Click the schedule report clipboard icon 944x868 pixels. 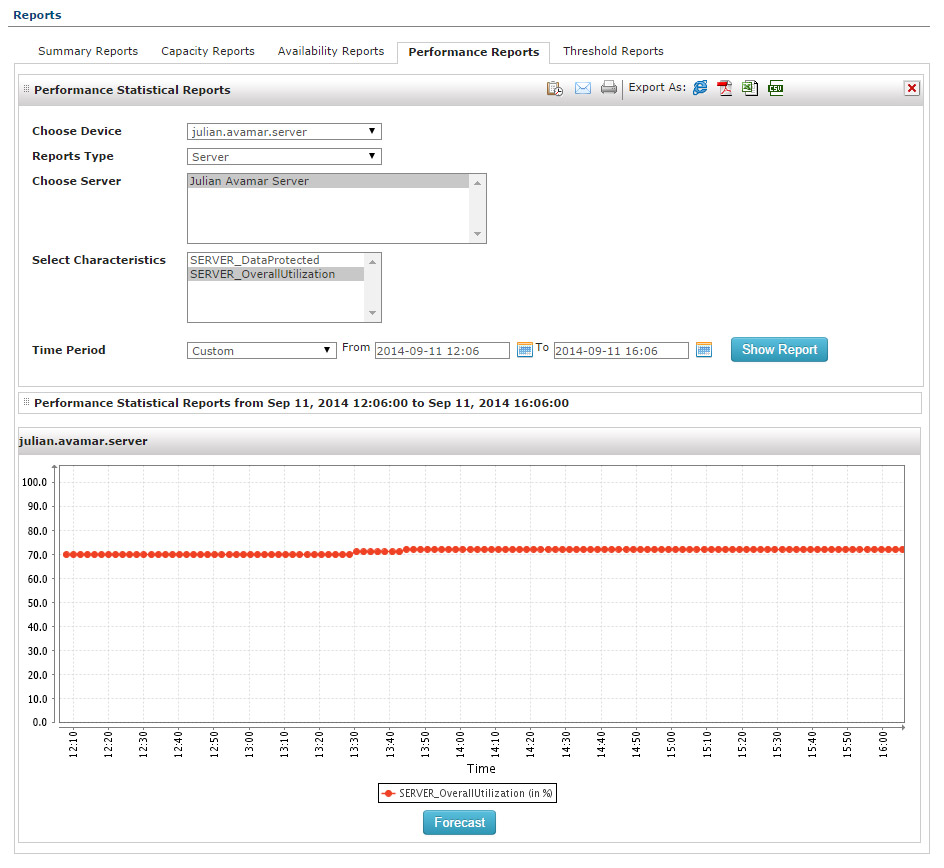[554, 88]
